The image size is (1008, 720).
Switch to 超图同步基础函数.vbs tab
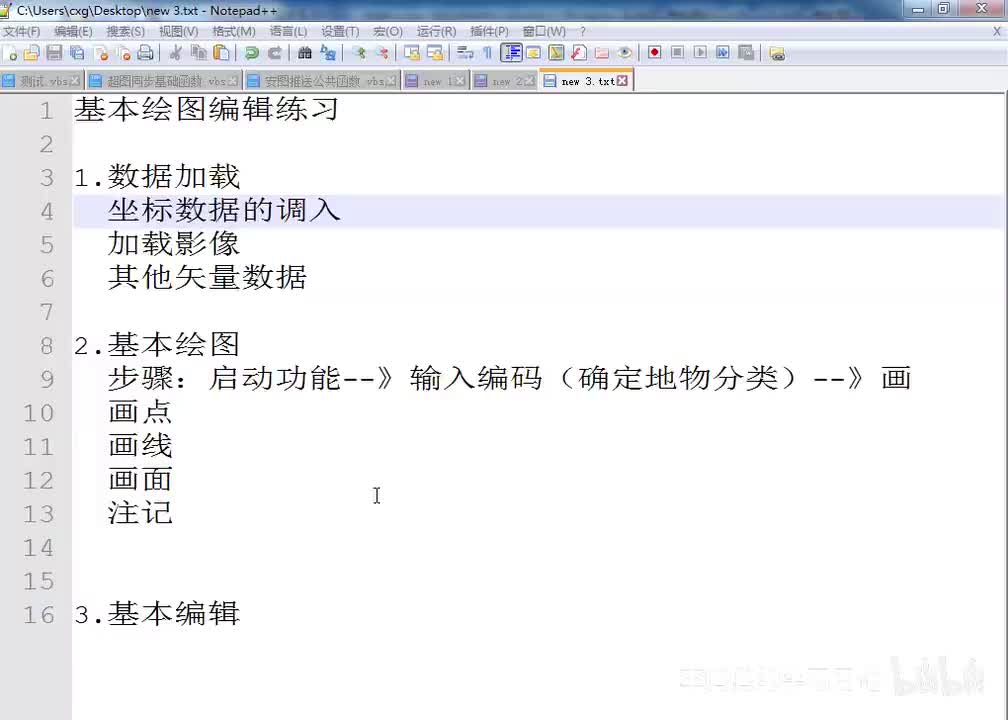click(165, 81)
